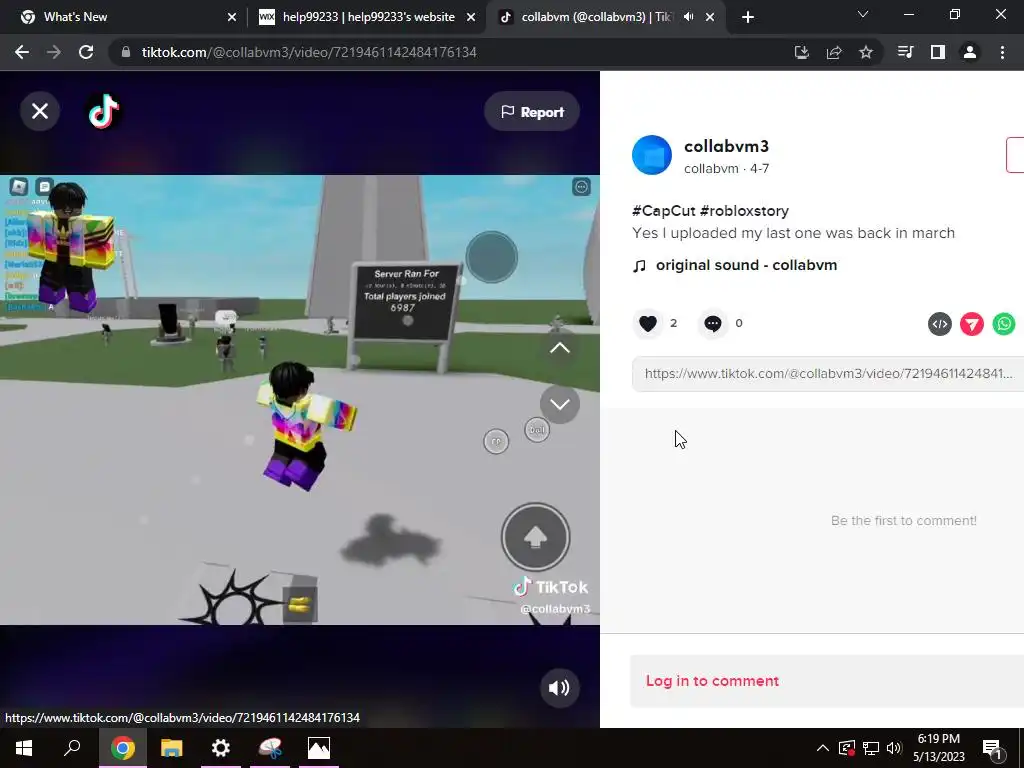Click the install app icon
Viewport: 1024px width, 768px height.
pyautogui.click(x=801, y=53)
